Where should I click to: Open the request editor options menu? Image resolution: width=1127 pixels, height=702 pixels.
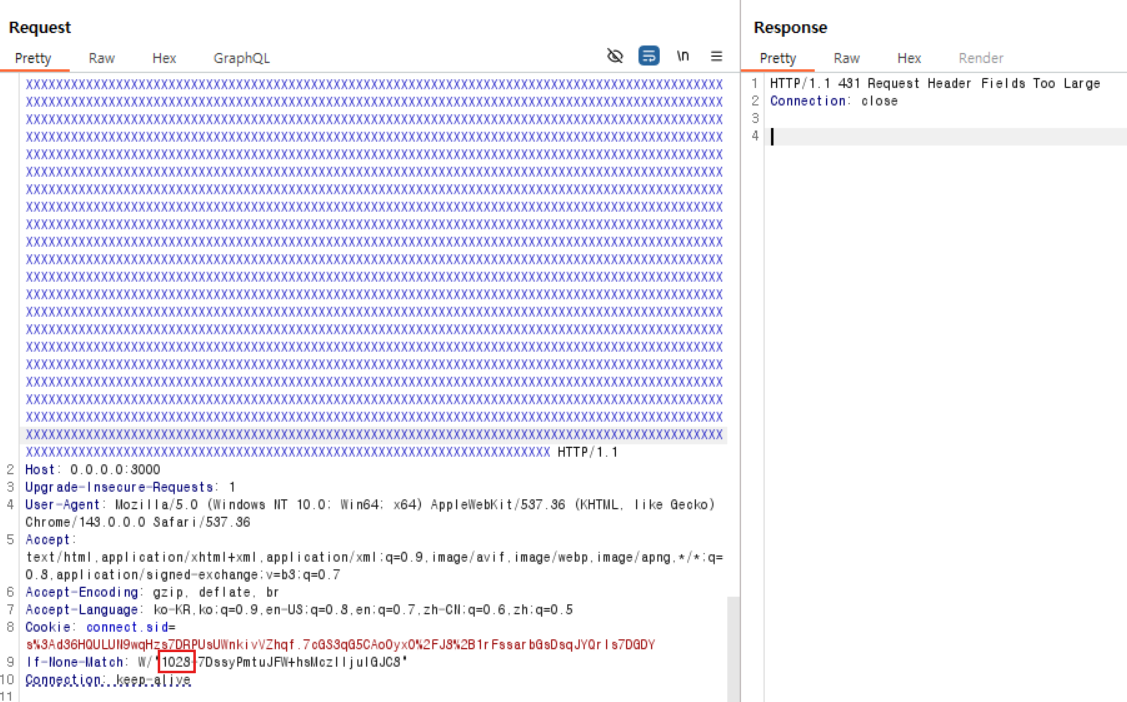click(716, 56)
